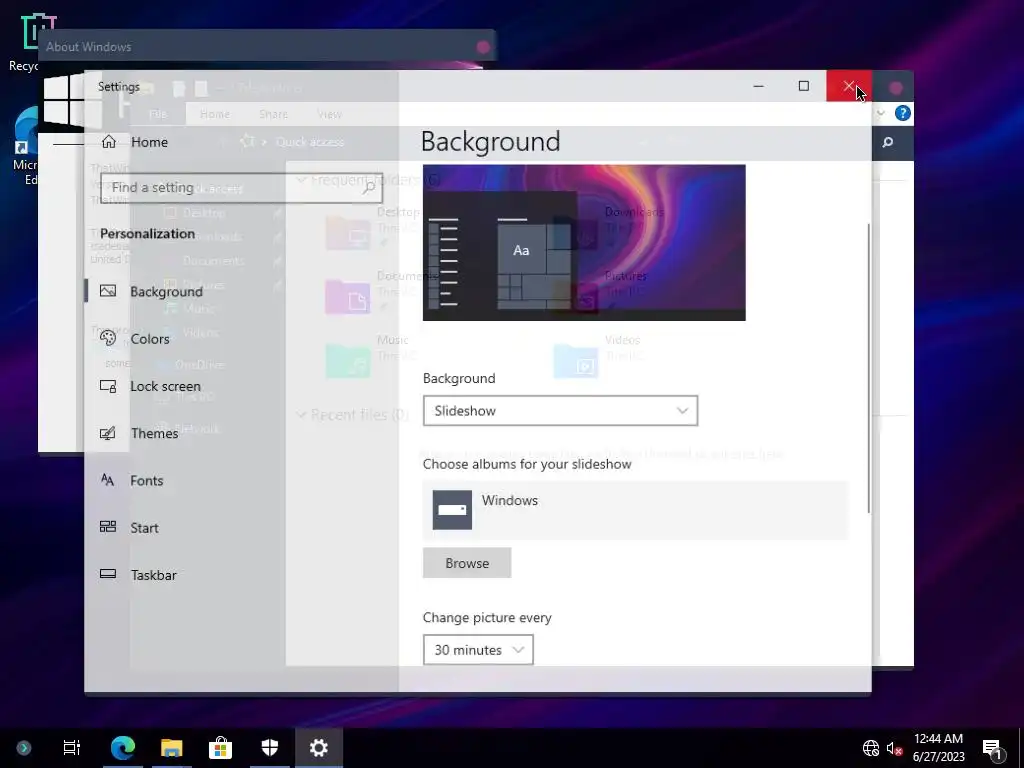Open the Colors personalization page
The image size is (1024, 768).
coord(150,338)
